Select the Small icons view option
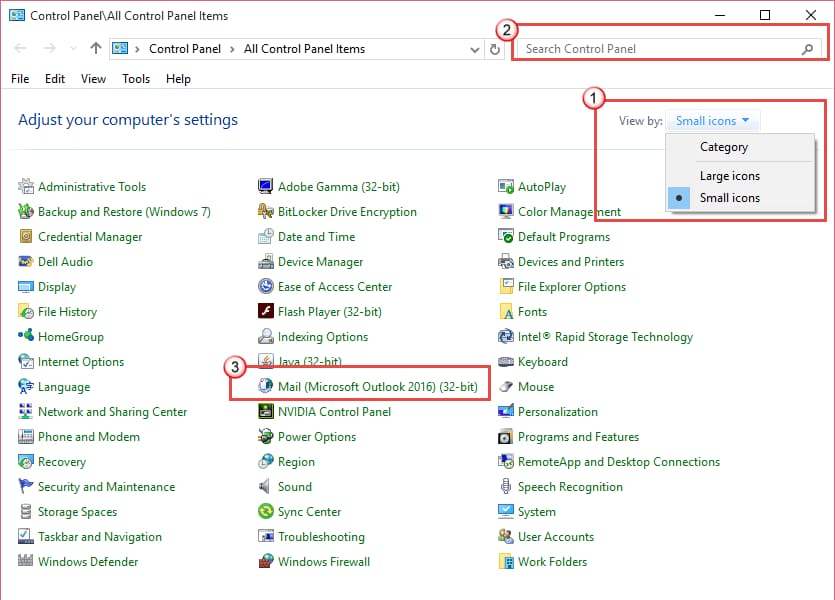This screenshot has width=835, height=600. tap(729, 198)
